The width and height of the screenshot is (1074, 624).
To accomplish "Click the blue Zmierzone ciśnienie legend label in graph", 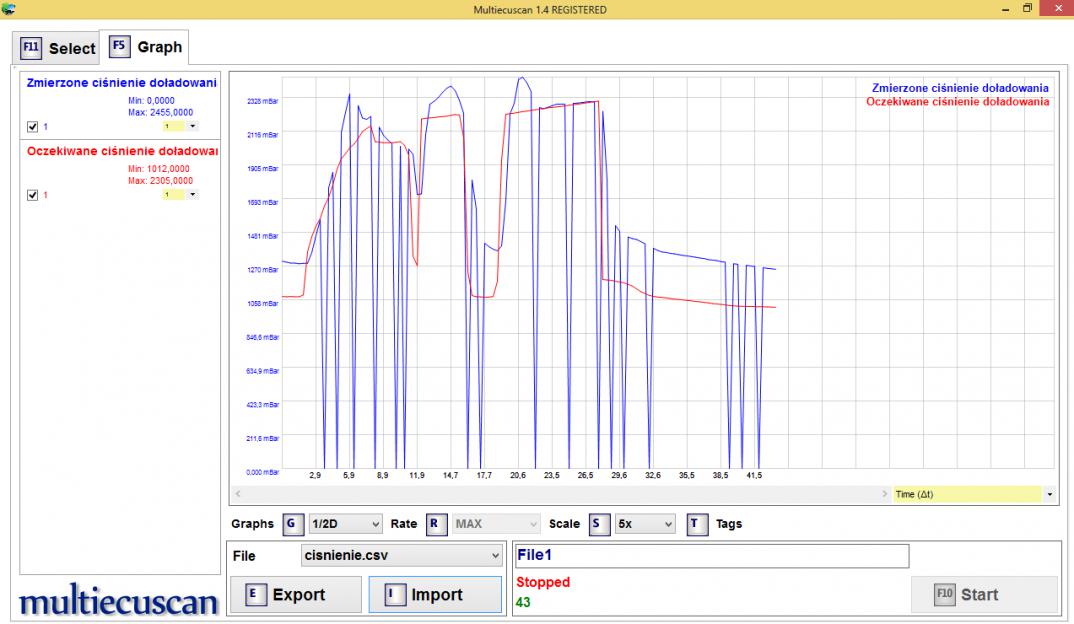I will click(x=960, y=88).
